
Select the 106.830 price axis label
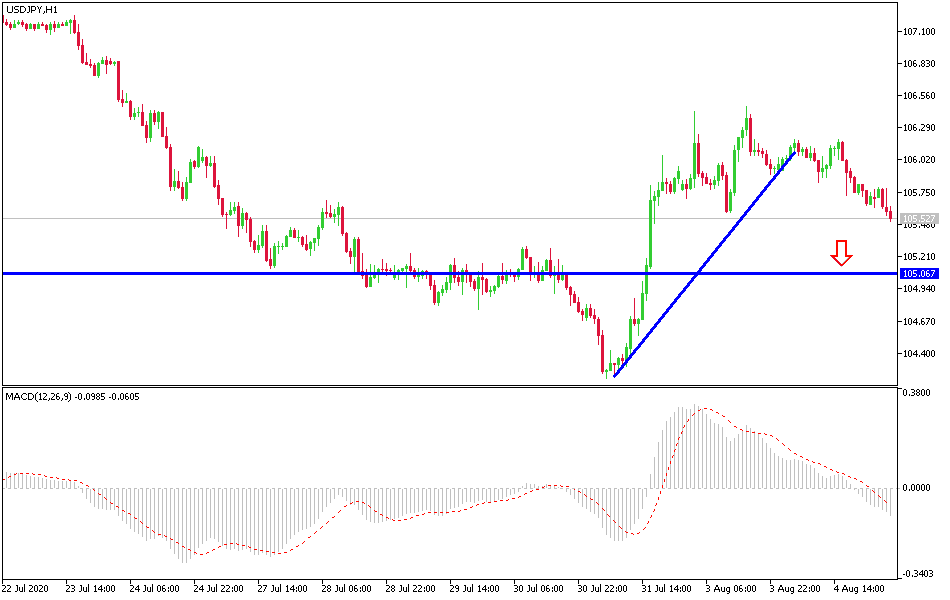(919, 64)
